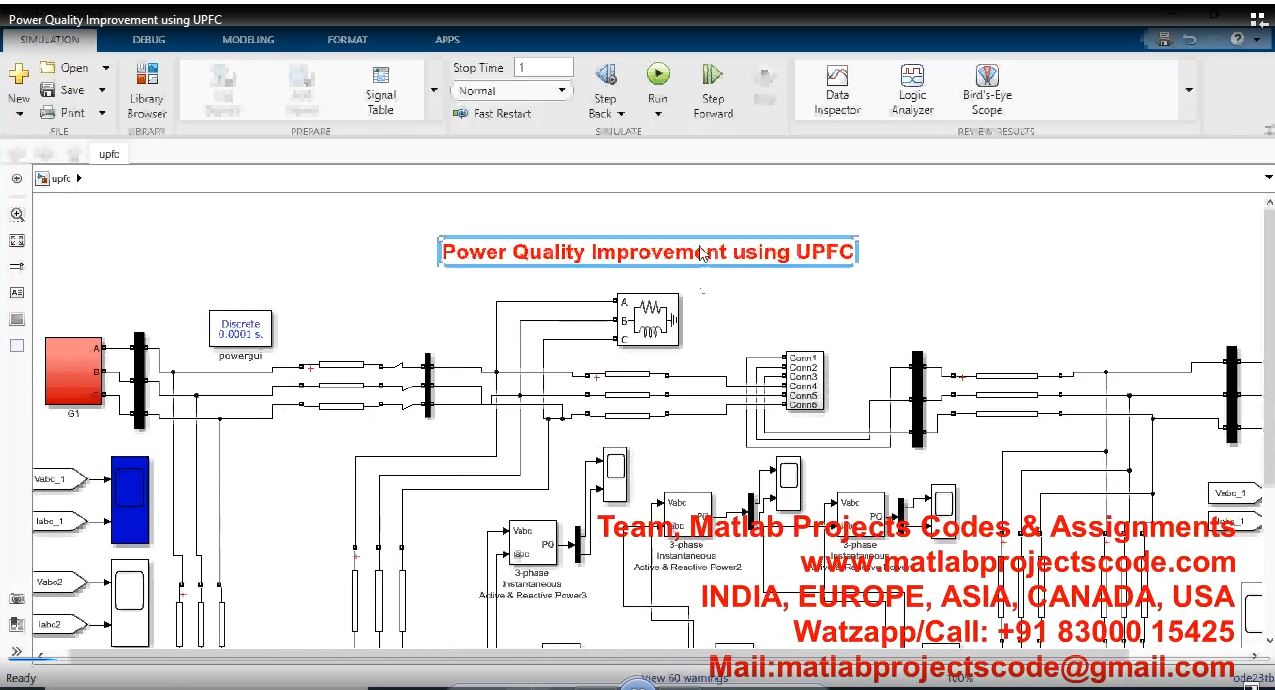Click the Run simulation button
This screenshot has width=1275, height=690.
(657, 75)
